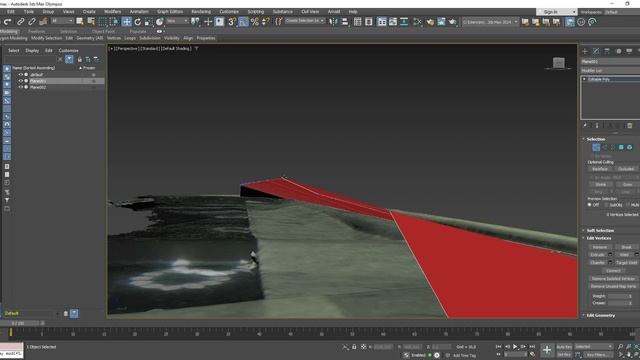The image size is (640, 360).
Task: Click Target Weld button
Action: click(626, 263)
